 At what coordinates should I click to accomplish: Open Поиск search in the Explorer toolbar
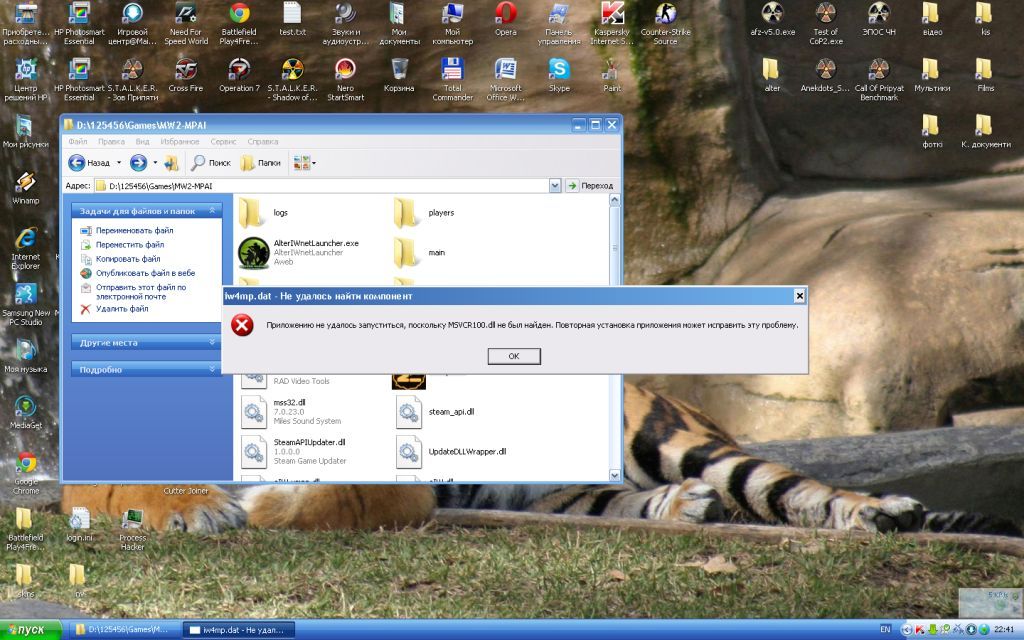pyautogui.click(x=211, y=163)
